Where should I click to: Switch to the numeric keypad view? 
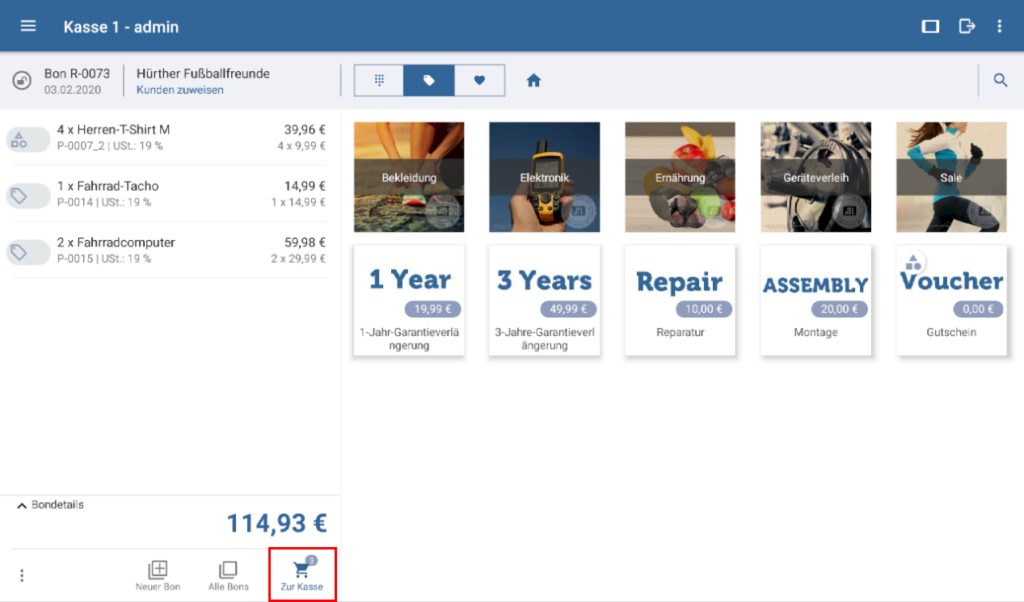click(x=379, y=81)
